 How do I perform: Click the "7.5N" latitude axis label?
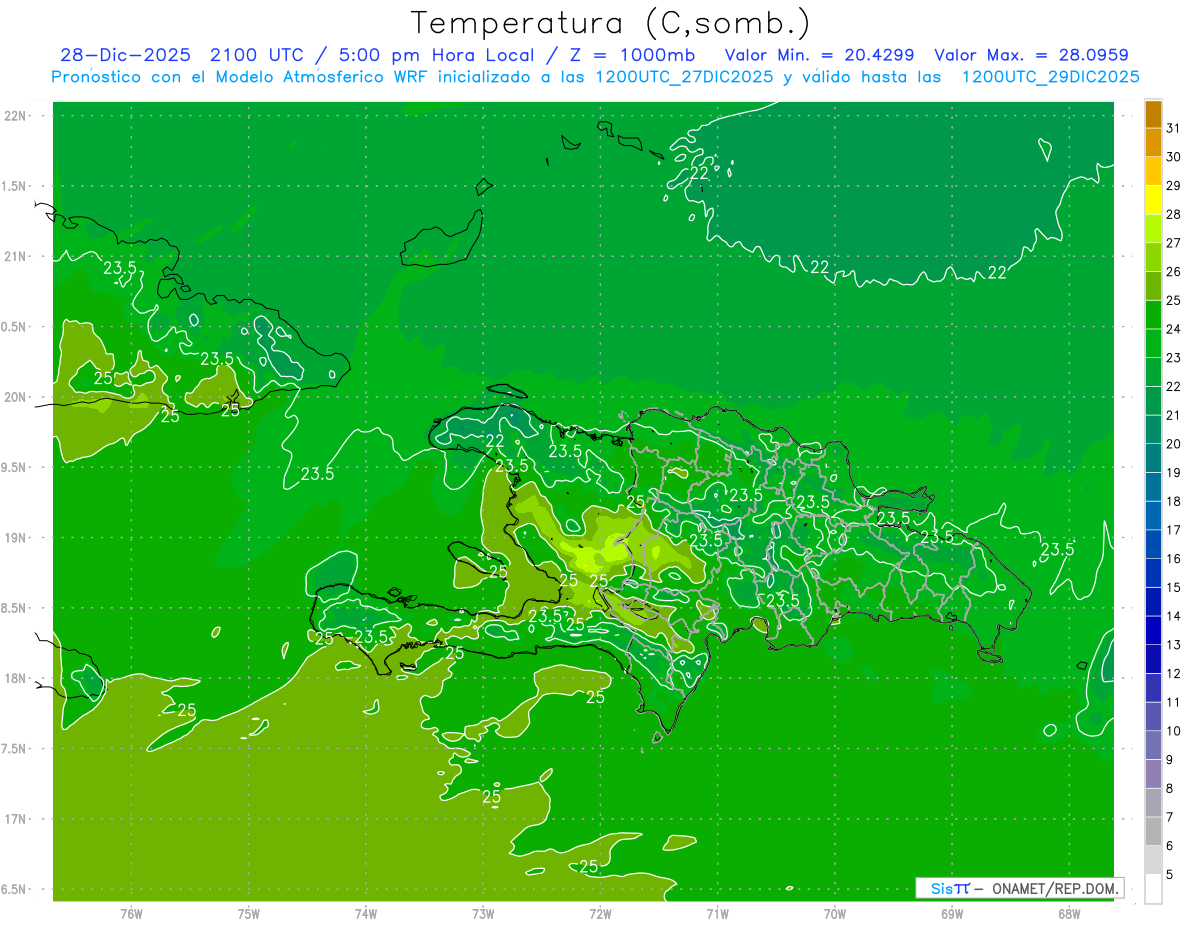point(15,749)
